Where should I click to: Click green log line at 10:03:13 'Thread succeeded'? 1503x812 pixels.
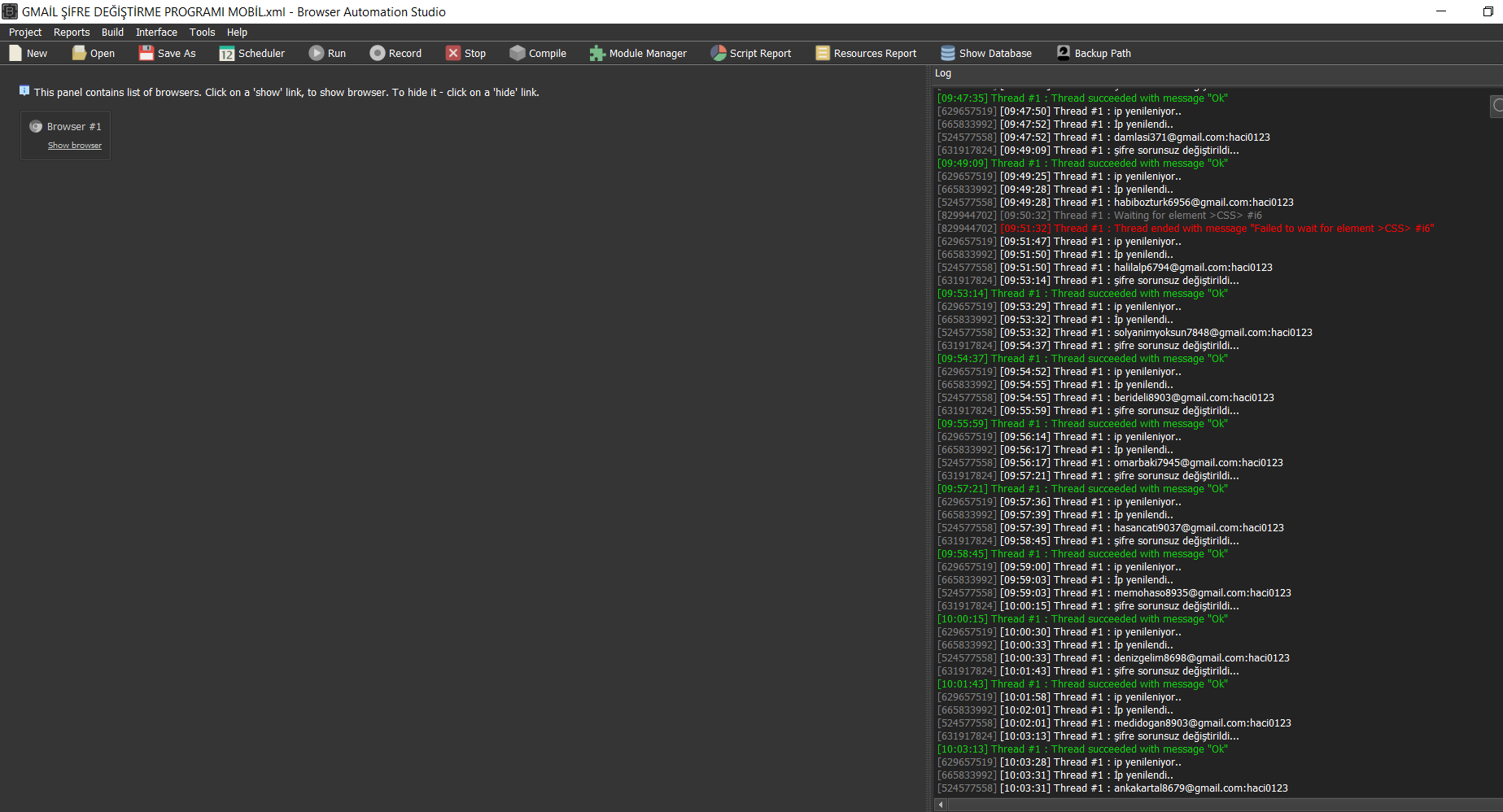pos(1082,749)
